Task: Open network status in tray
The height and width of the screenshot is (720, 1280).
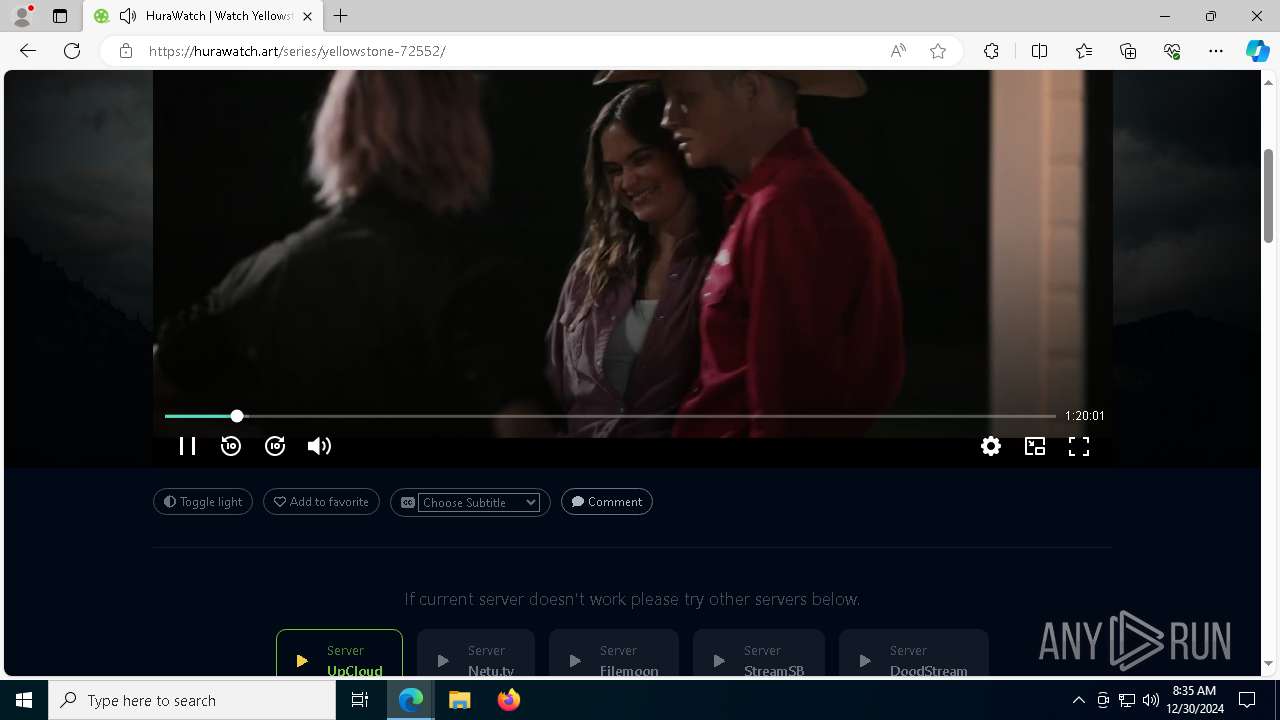Action: (x=1127, y=700)
